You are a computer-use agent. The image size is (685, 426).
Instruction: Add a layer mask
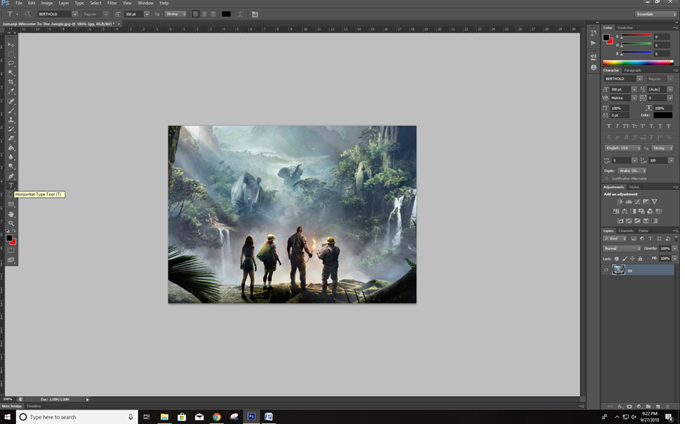[x=629, y=407]
